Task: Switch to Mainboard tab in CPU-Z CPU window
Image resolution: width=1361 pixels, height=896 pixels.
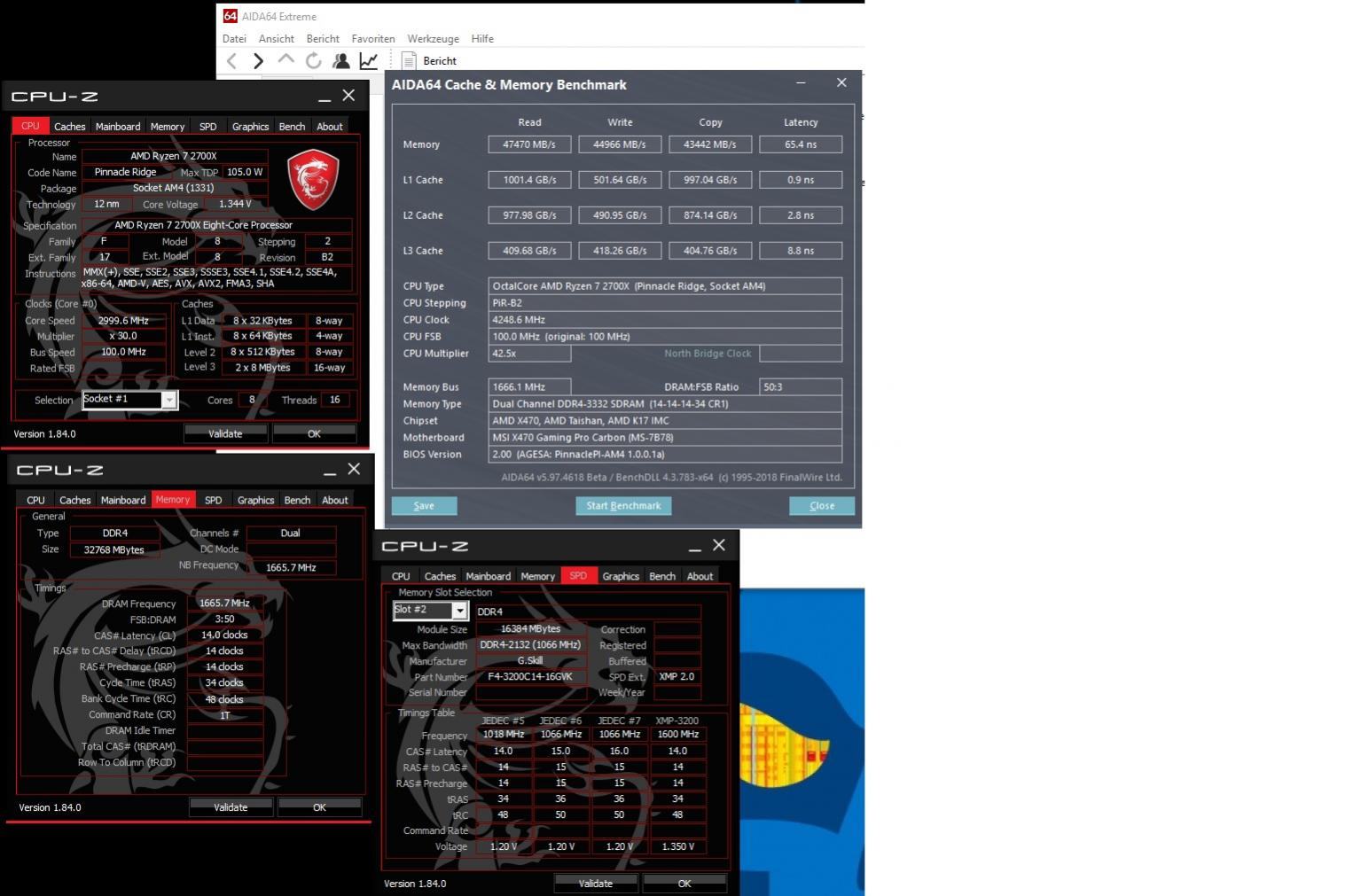Action: coord(118,127)
